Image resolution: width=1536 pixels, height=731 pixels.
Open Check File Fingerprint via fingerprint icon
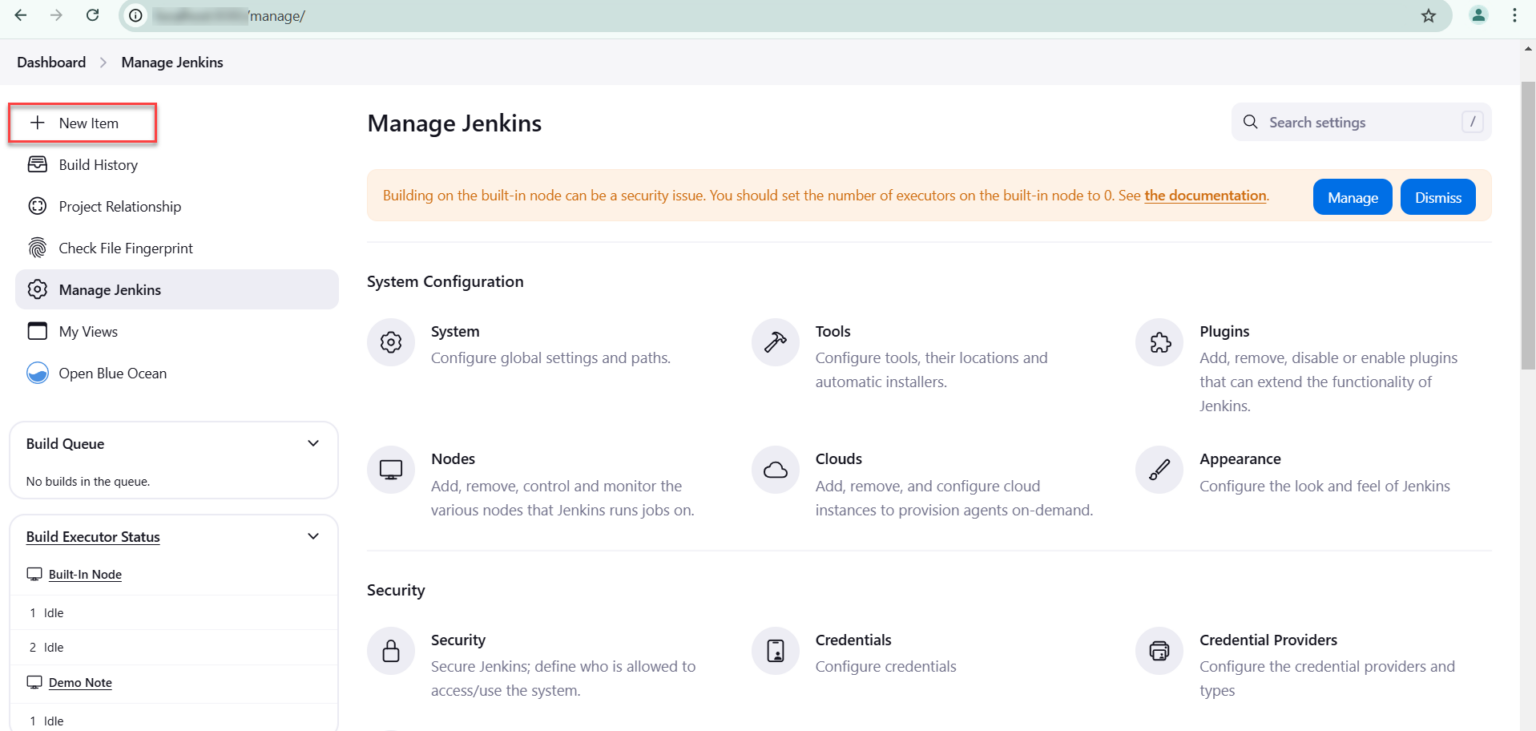(37, 247)
